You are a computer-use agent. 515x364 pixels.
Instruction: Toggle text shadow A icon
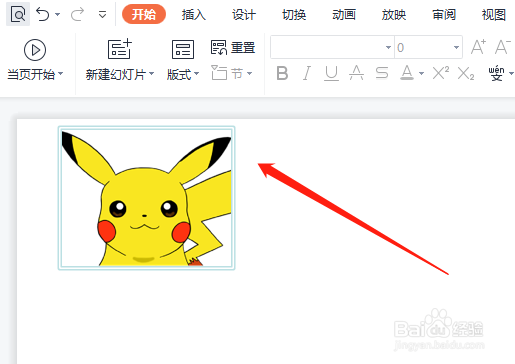(x=356, y=73)
